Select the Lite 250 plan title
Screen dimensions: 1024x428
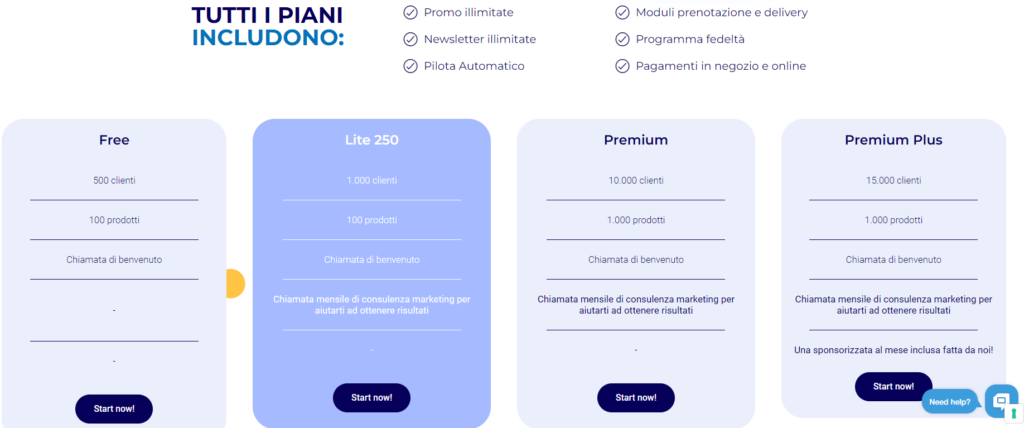pos(372,140)
